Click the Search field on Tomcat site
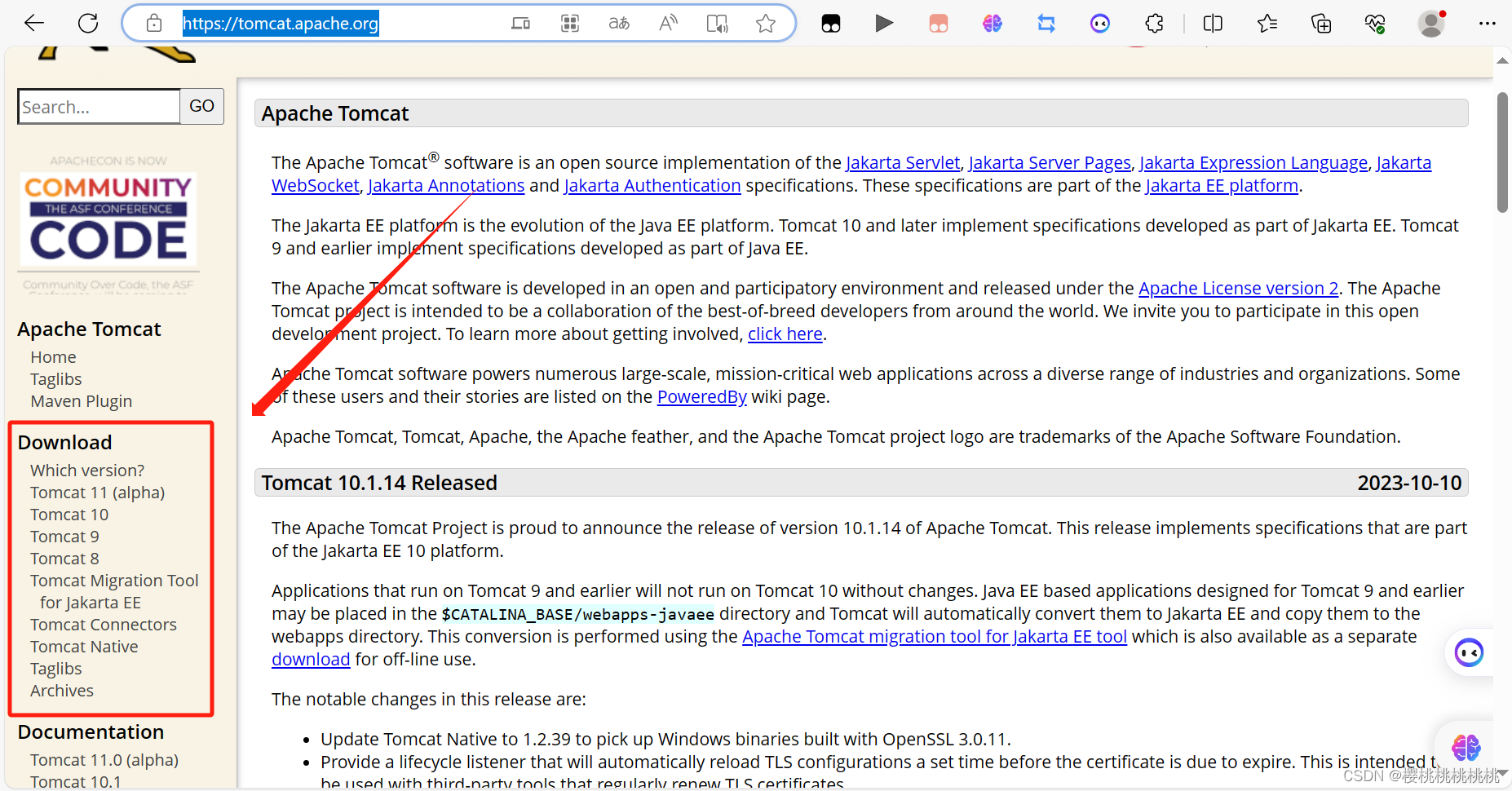This screenshot has width=1512, height=791. [x=99, y=107]
